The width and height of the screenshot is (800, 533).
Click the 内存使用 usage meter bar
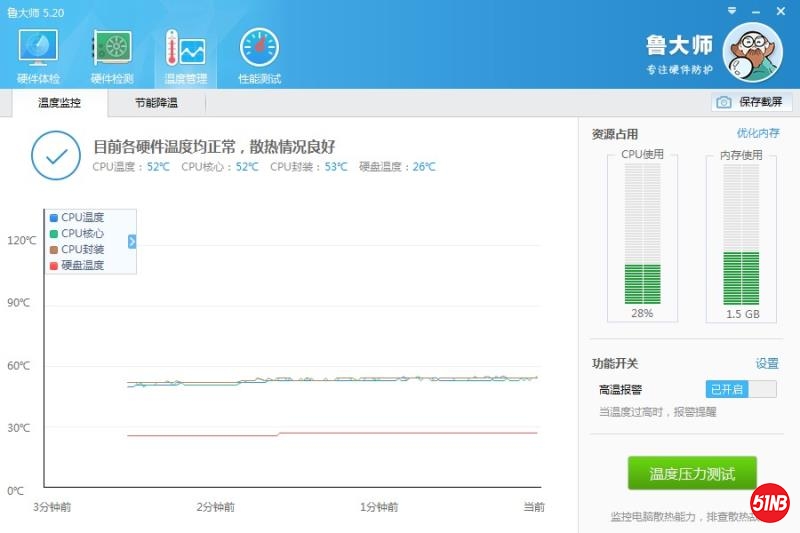tap(741, 233)
